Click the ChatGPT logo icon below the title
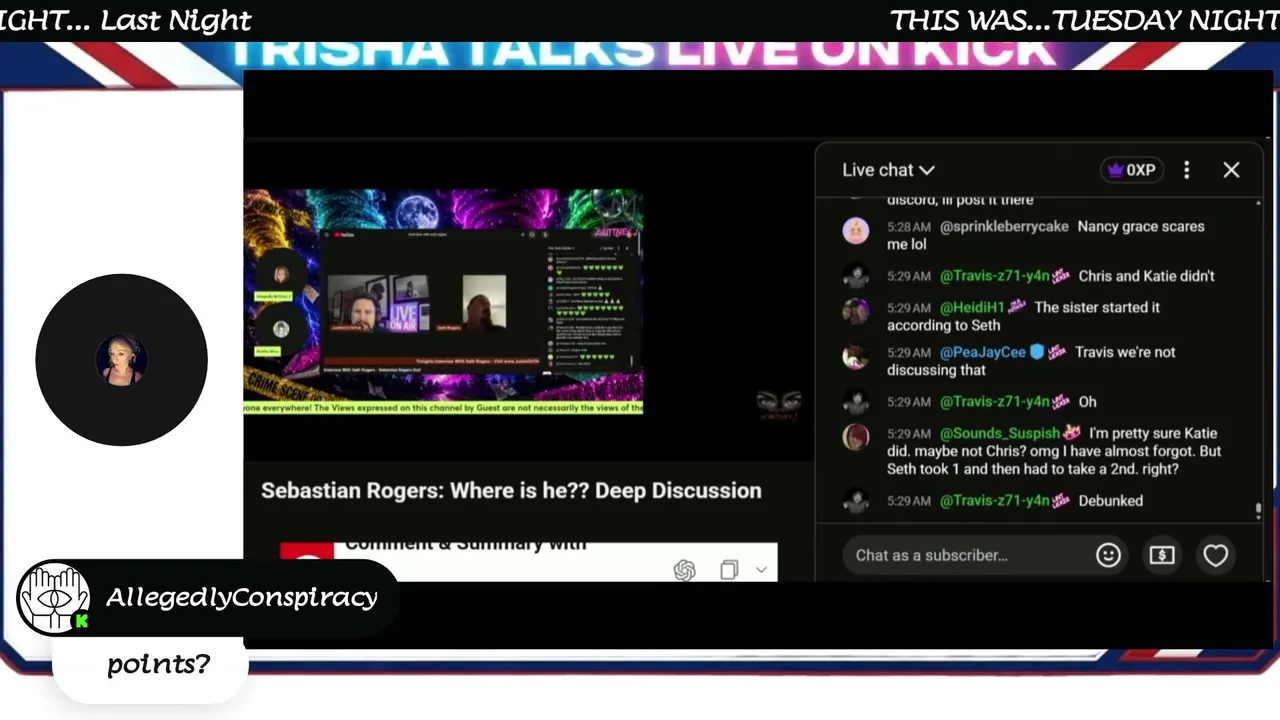 click(684, 570)
